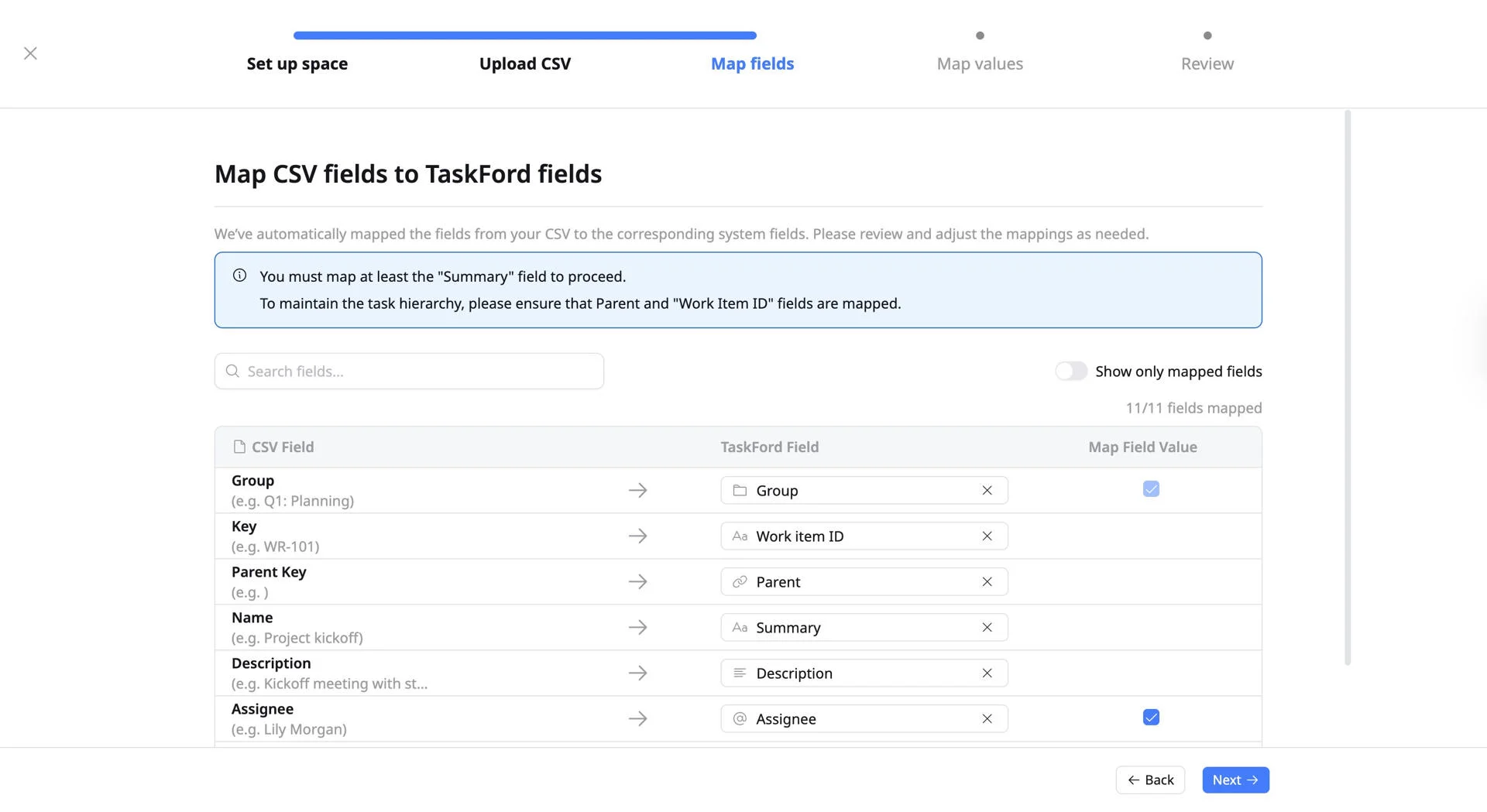Toggle Map Field Value checkbox for Group
1487x812 pixels.
point(1151,489)
